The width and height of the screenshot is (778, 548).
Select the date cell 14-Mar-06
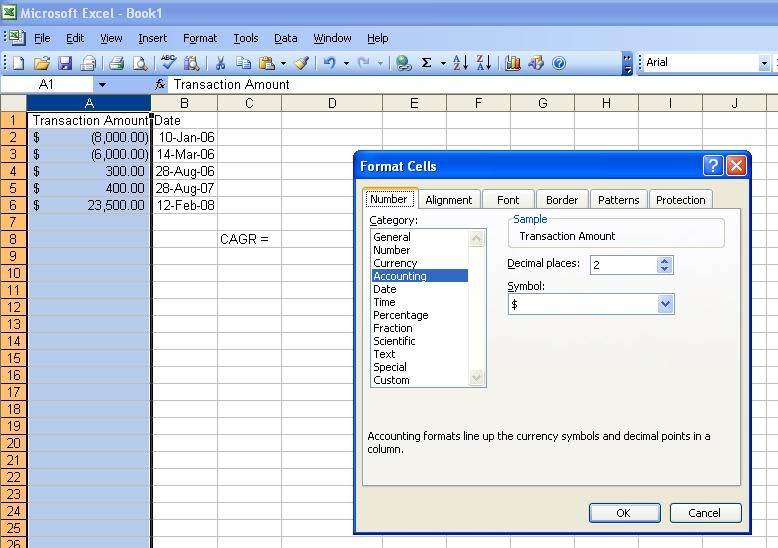click(x=185, y=154)
